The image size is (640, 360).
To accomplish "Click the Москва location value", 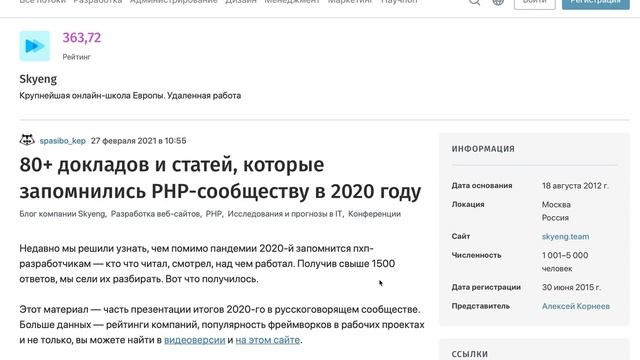I will (556, 204).
